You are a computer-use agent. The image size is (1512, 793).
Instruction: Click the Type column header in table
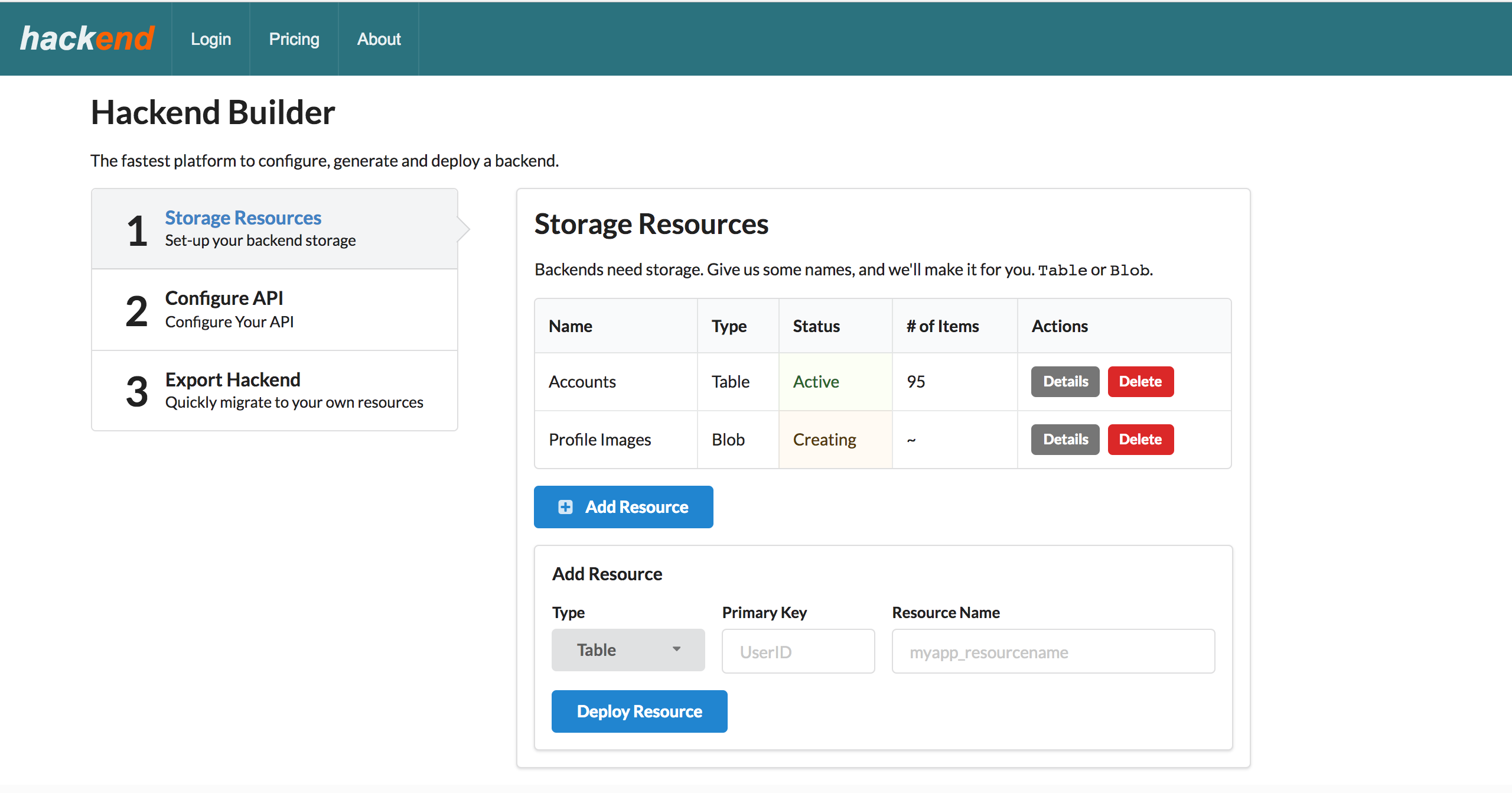point(738,326)
